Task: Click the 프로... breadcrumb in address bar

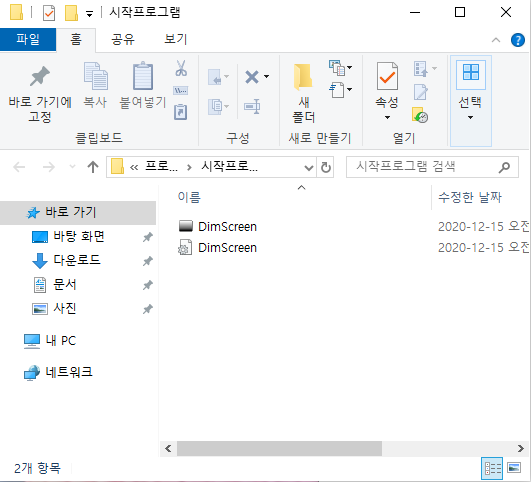Action: pos(162,167)
